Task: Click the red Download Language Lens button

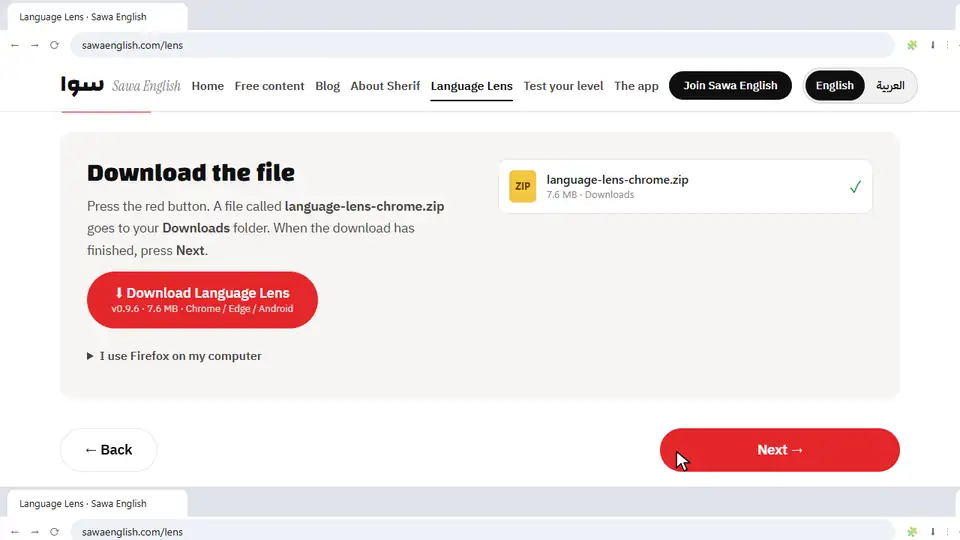Action: coord(203,300)
